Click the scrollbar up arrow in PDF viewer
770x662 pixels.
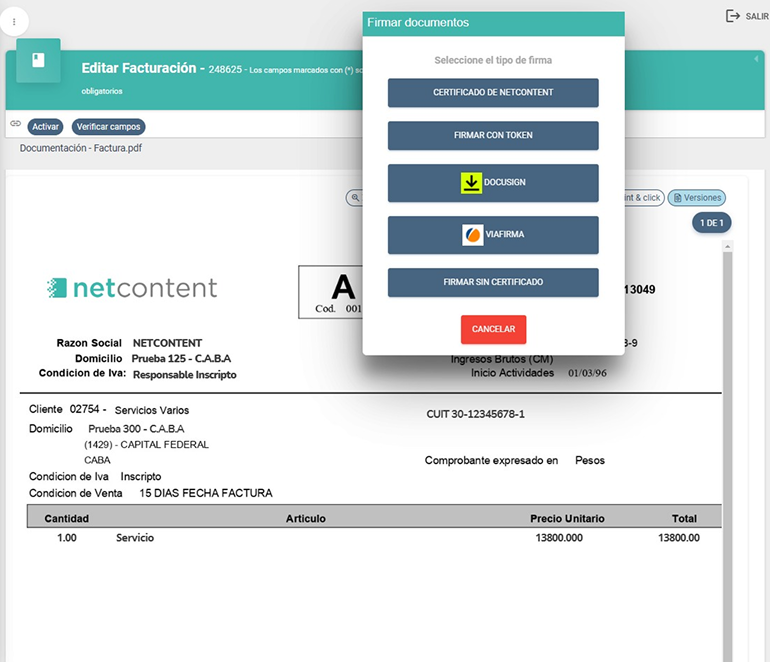[x=726, y=246]
